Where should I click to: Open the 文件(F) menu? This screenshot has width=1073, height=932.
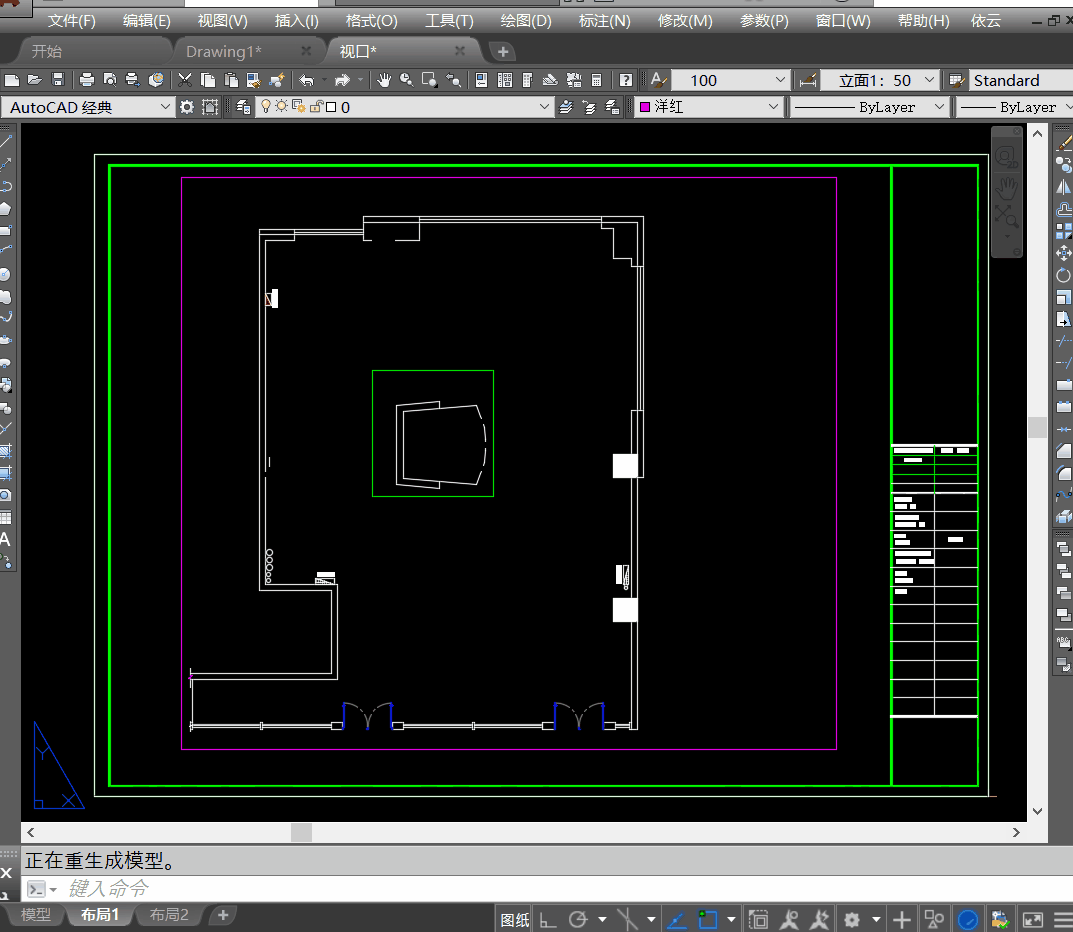click(71, 21)
